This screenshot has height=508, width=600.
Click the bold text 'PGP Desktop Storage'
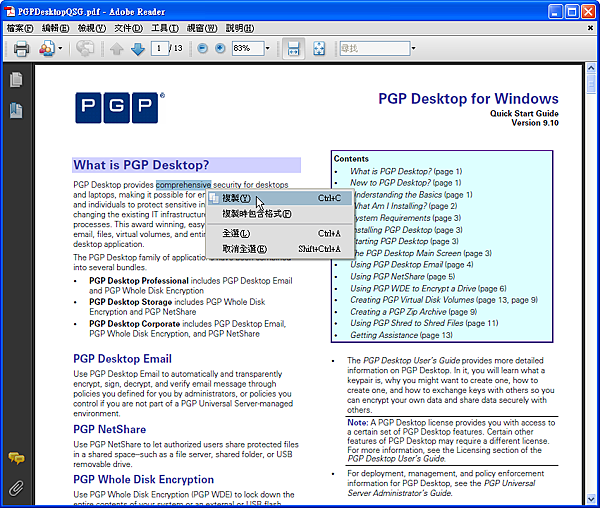(x=130, y=302)
